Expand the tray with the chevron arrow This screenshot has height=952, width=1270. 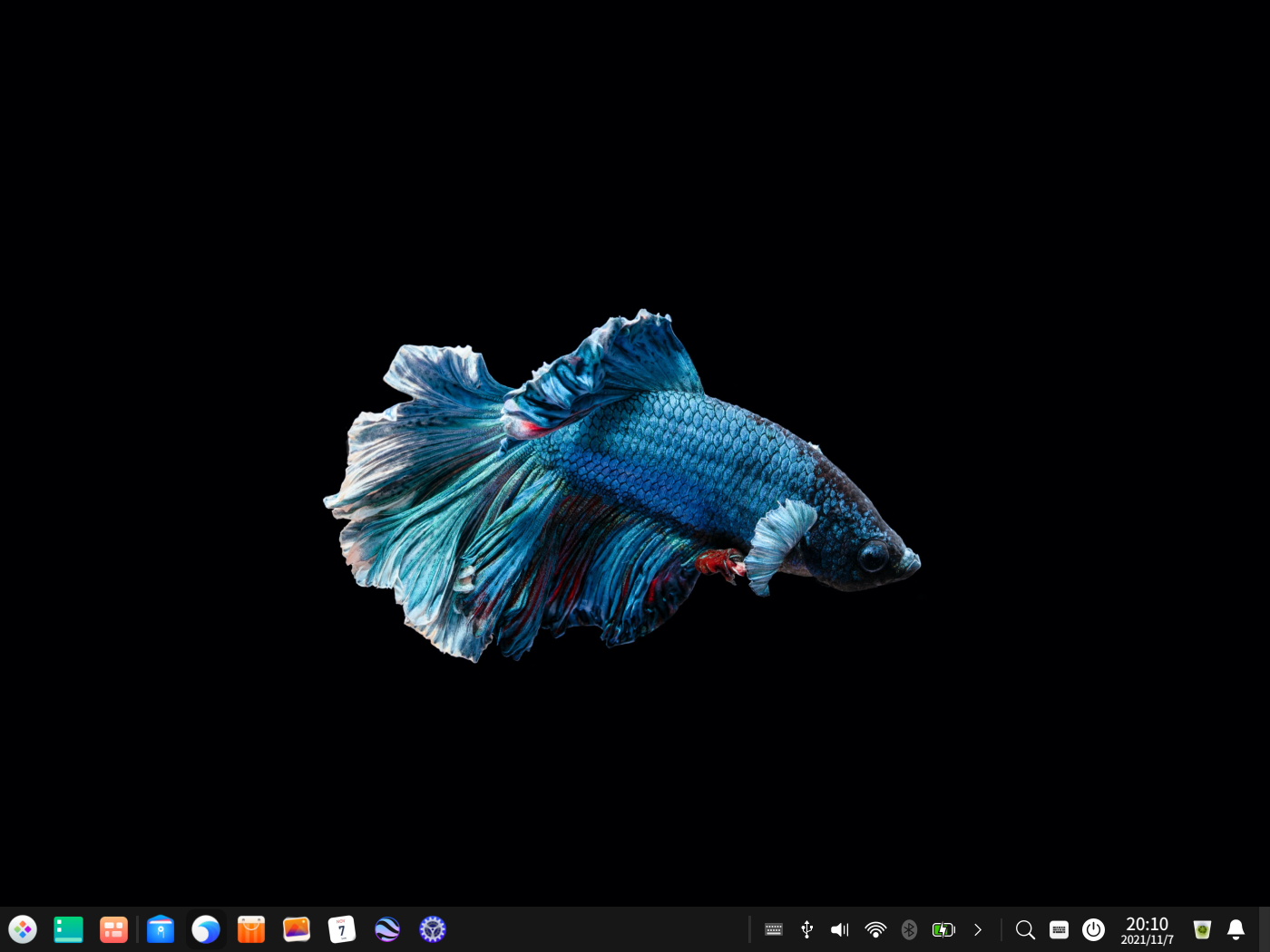coord(978,929)
